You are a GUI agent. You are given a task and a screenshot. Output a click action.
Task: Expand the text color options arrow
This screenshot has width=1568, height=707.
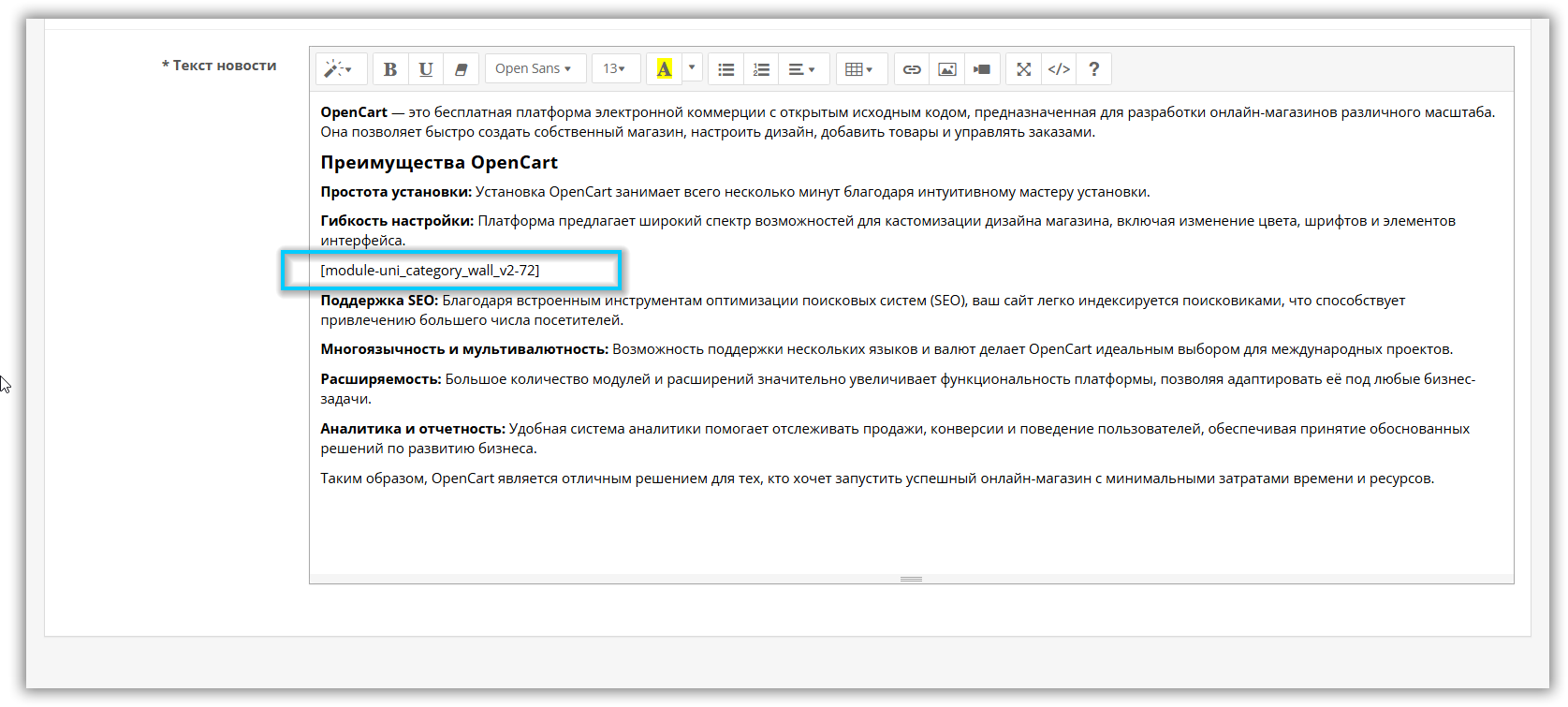pos(693,69)
